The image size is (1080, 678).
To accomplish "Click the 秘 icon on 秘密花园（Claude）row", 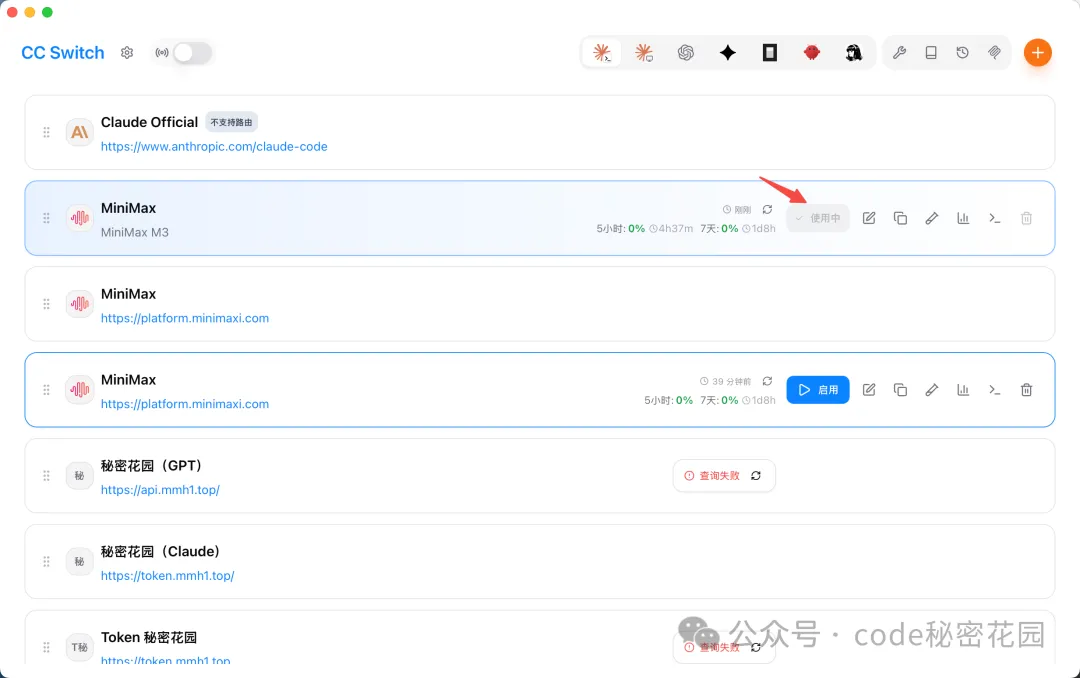I will click(x=80, y=562).
